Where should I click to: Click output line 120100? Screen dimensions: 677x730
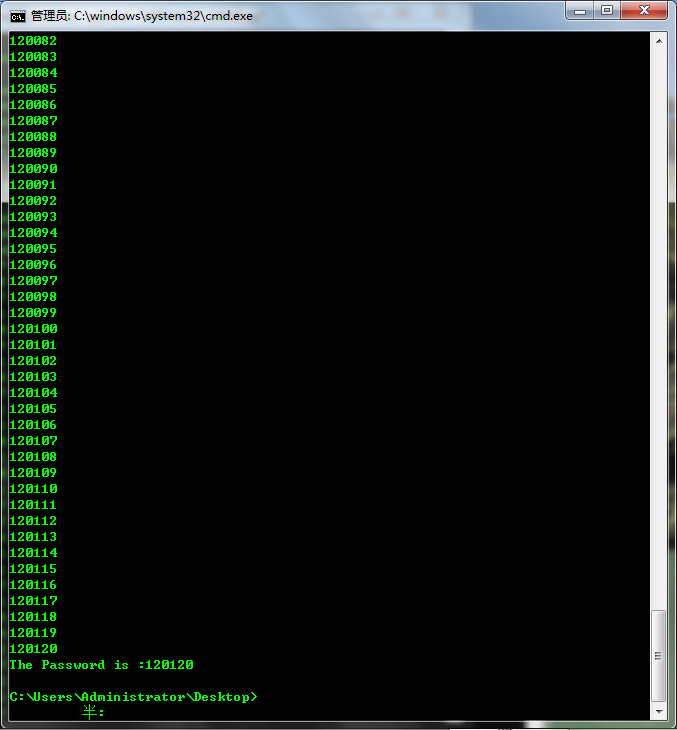coord(33,329)
